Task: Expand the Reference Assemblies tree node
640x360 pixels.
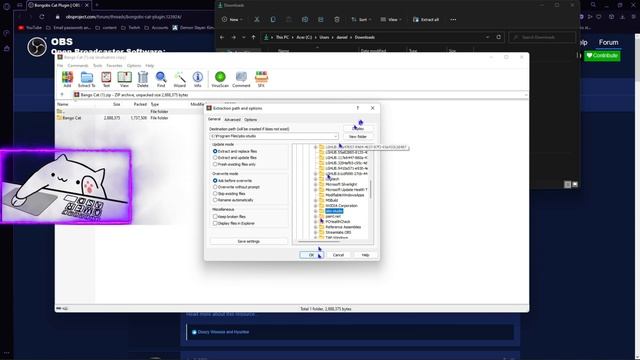Action: pyautogui.click(x=316, y=227)
